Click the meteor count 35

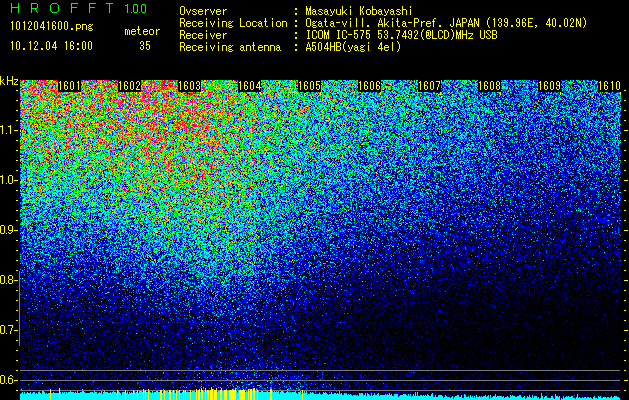click(145, 46)
